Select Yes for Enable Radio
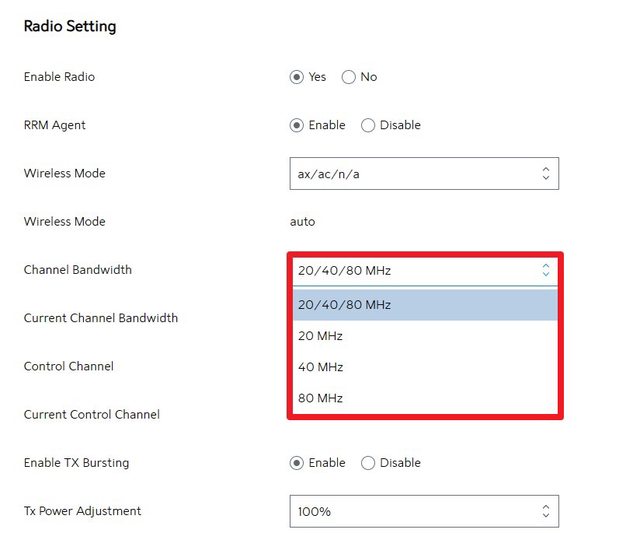 coord(297,77)
